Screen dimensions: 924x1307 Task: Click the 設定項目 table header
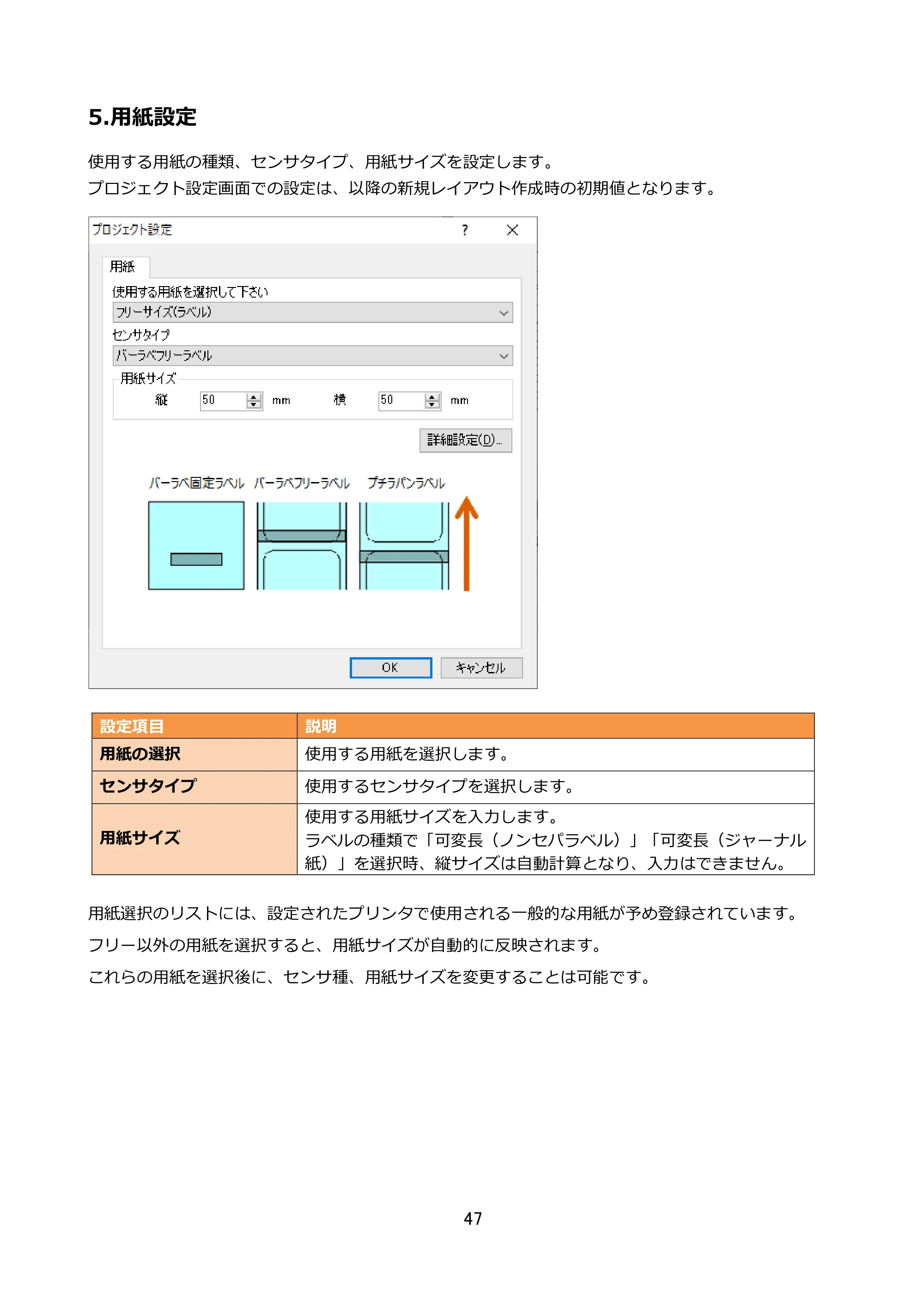(x=195, y=727)
